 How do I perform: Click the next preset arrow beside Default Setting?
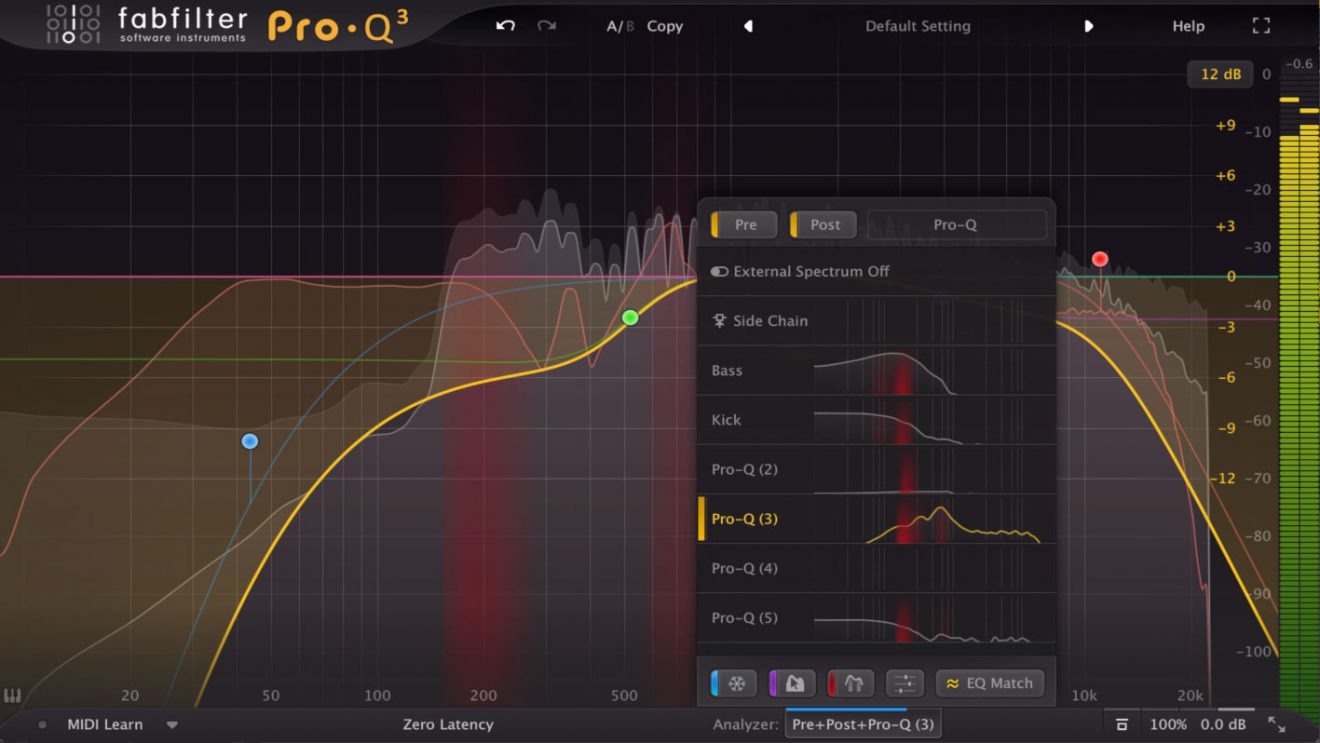pos(1089,26)
